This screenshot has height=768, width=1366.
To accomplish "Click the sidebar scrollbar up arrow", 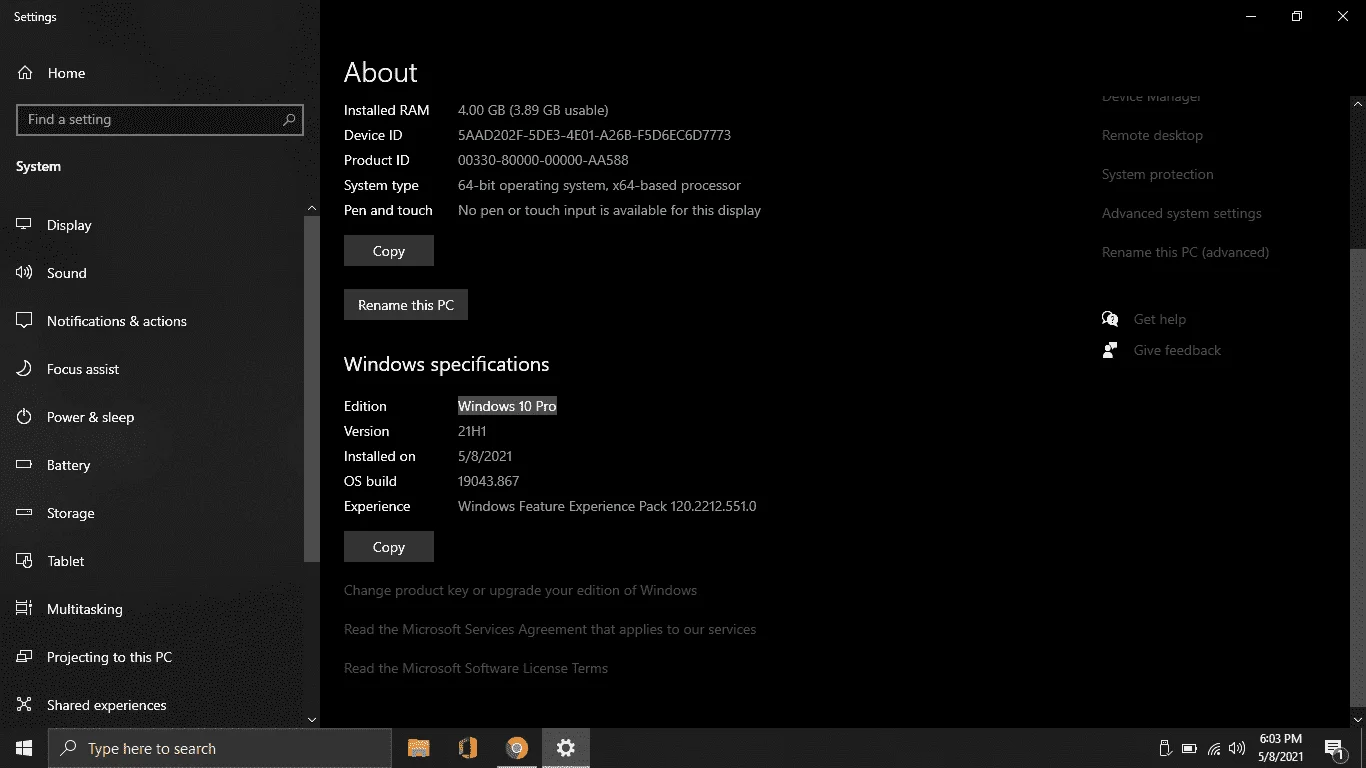I will click(x=312, y=208).
